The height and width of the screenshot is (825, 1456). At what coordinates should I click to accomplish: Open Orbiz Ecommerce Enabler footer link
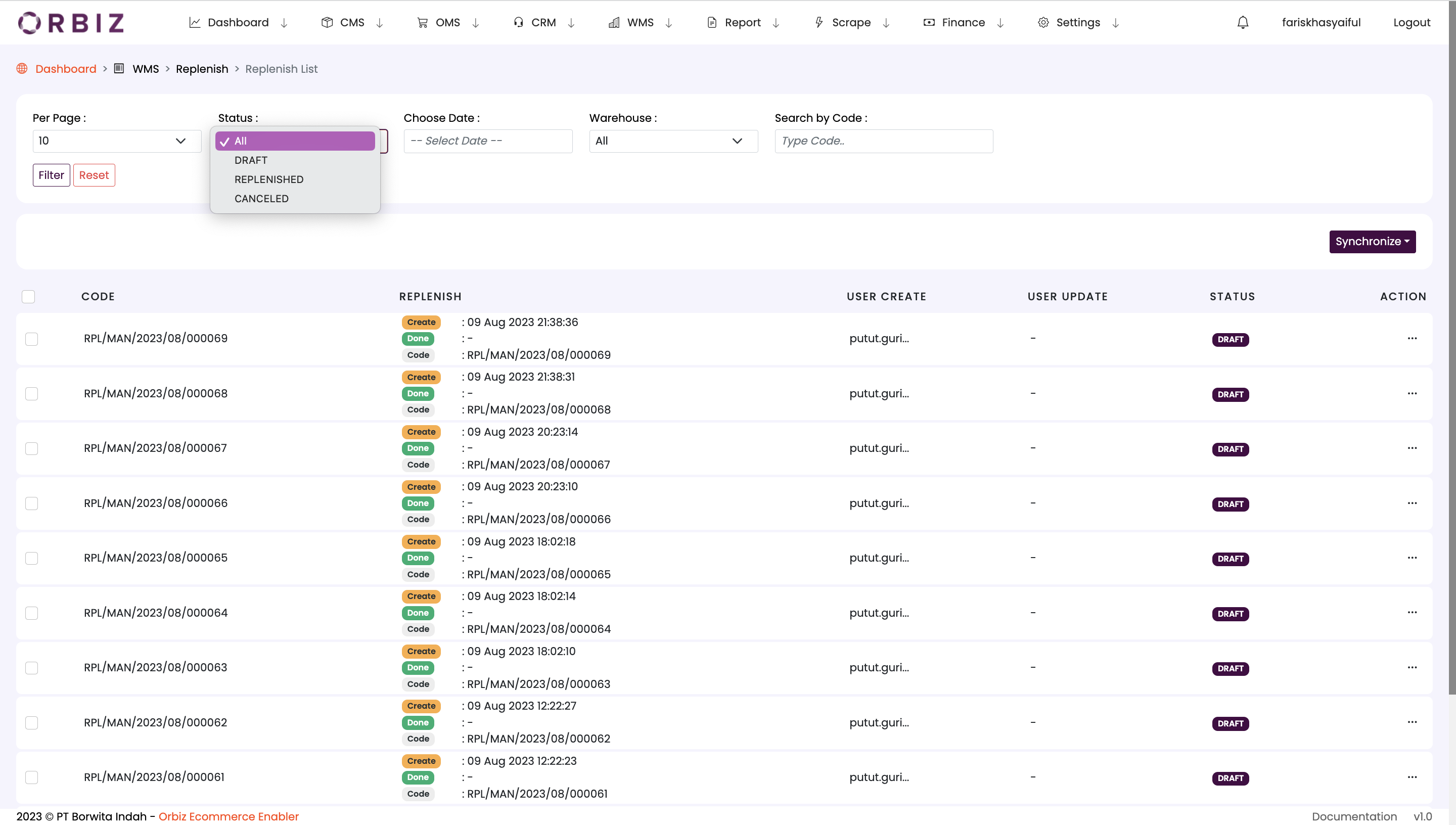(229, 816)
